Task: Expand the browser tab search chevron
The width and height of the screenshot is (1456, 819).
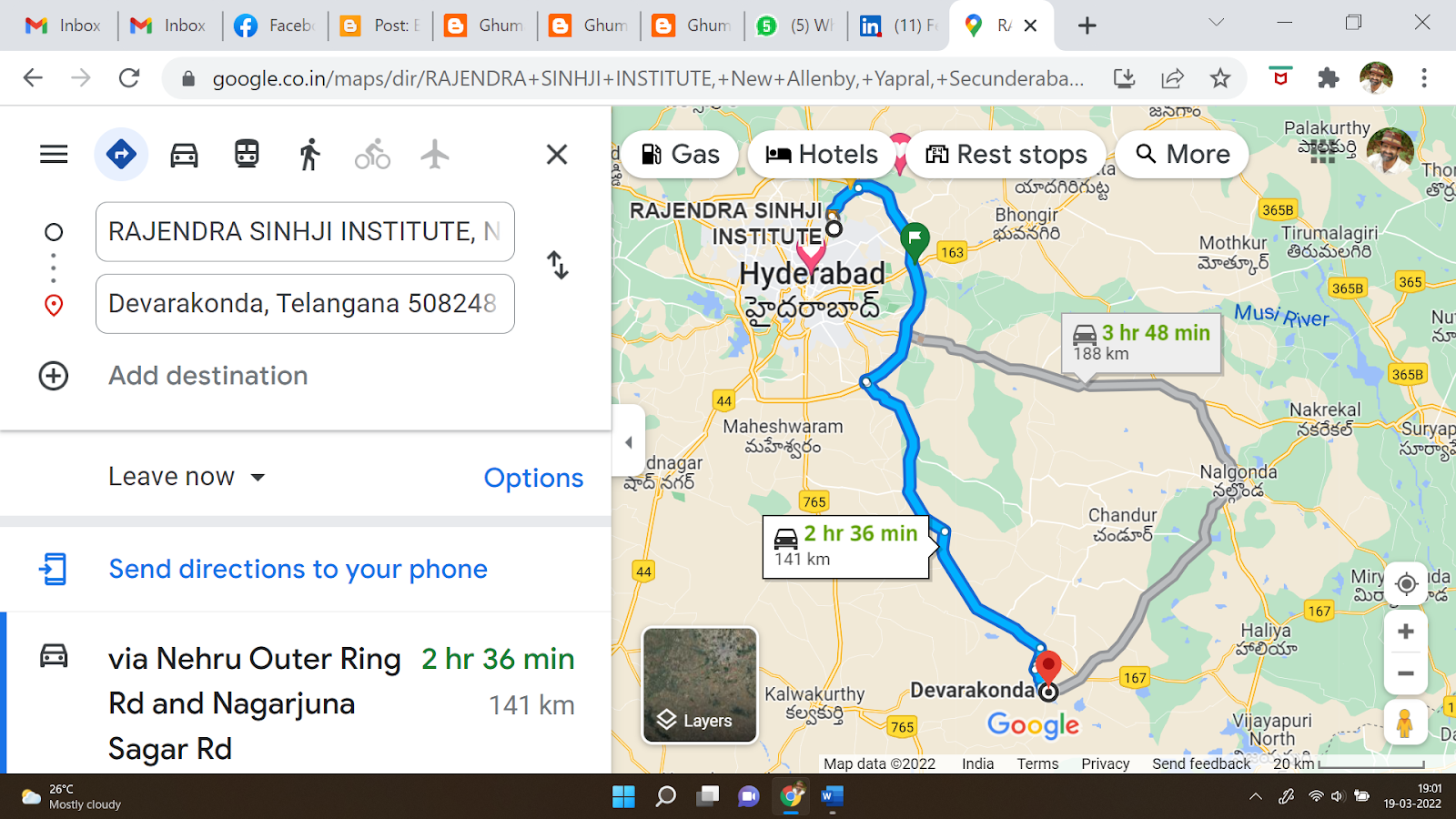Action: [x=1216, y=23]
